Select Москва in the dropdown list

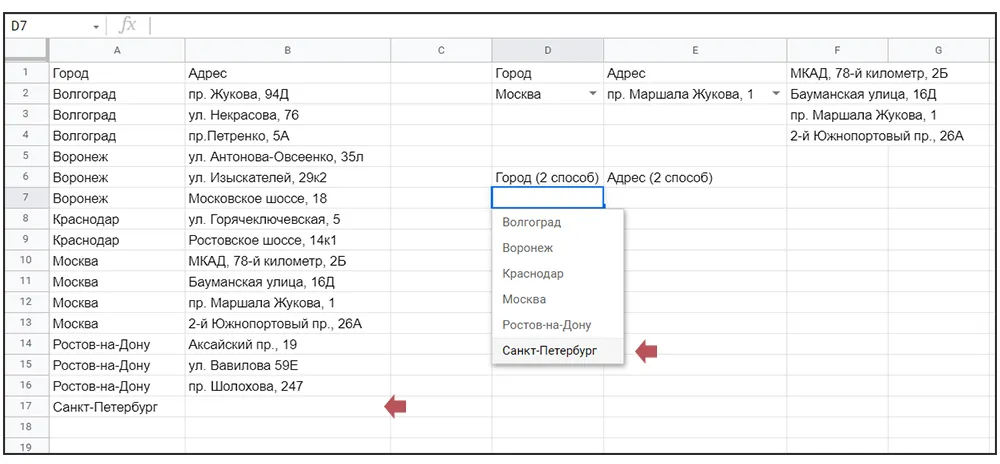pyautogui.click(x=524, y=299)
